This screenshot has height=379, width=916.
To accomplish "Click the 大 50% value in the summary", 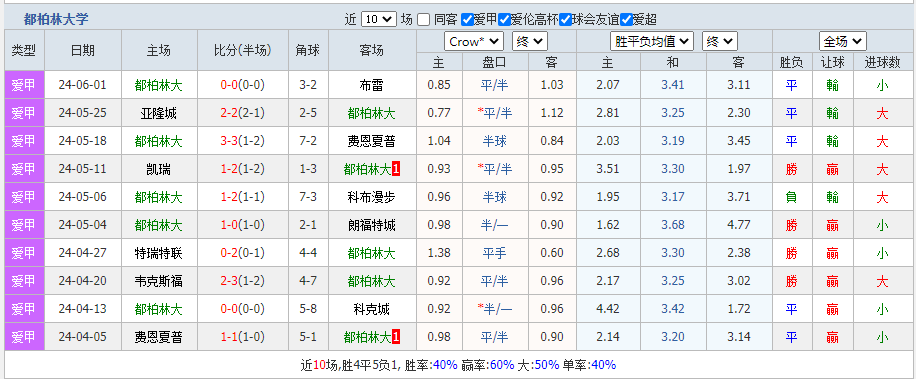I will coord(547,365).
